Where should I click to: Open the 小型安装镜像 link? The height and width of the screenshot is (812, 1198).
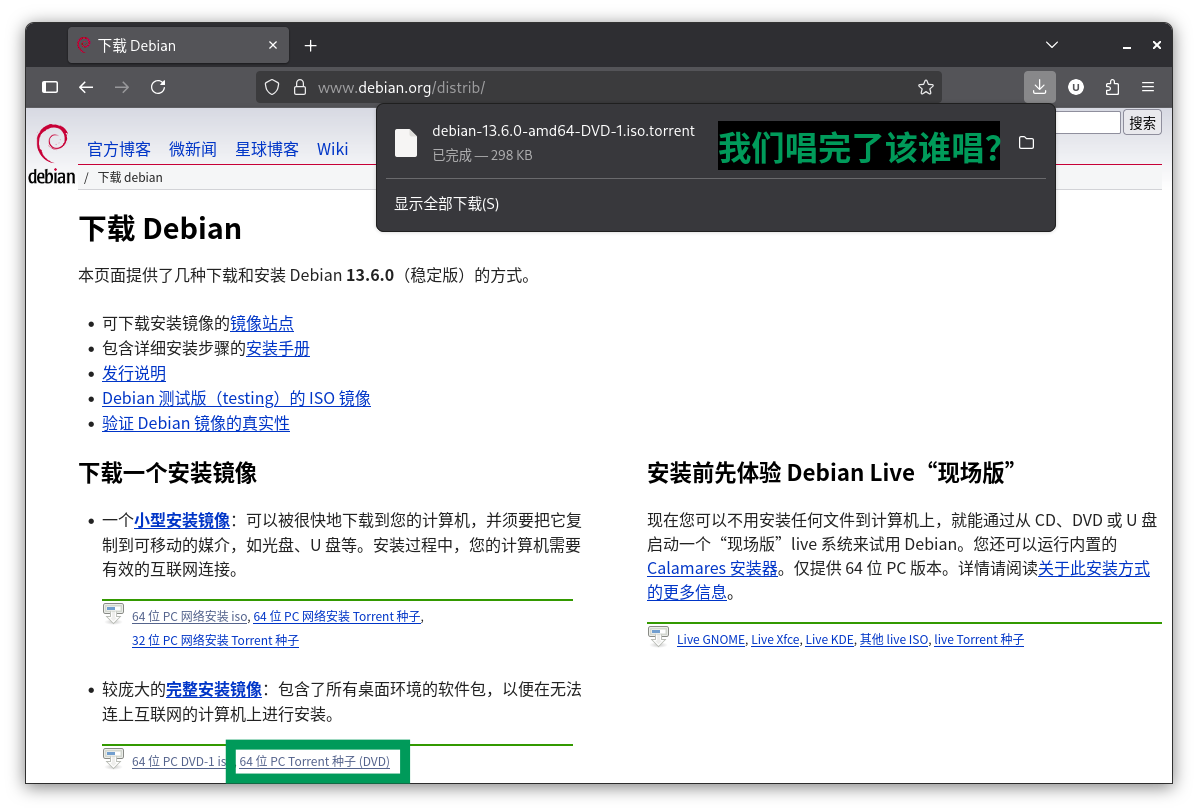182,520
